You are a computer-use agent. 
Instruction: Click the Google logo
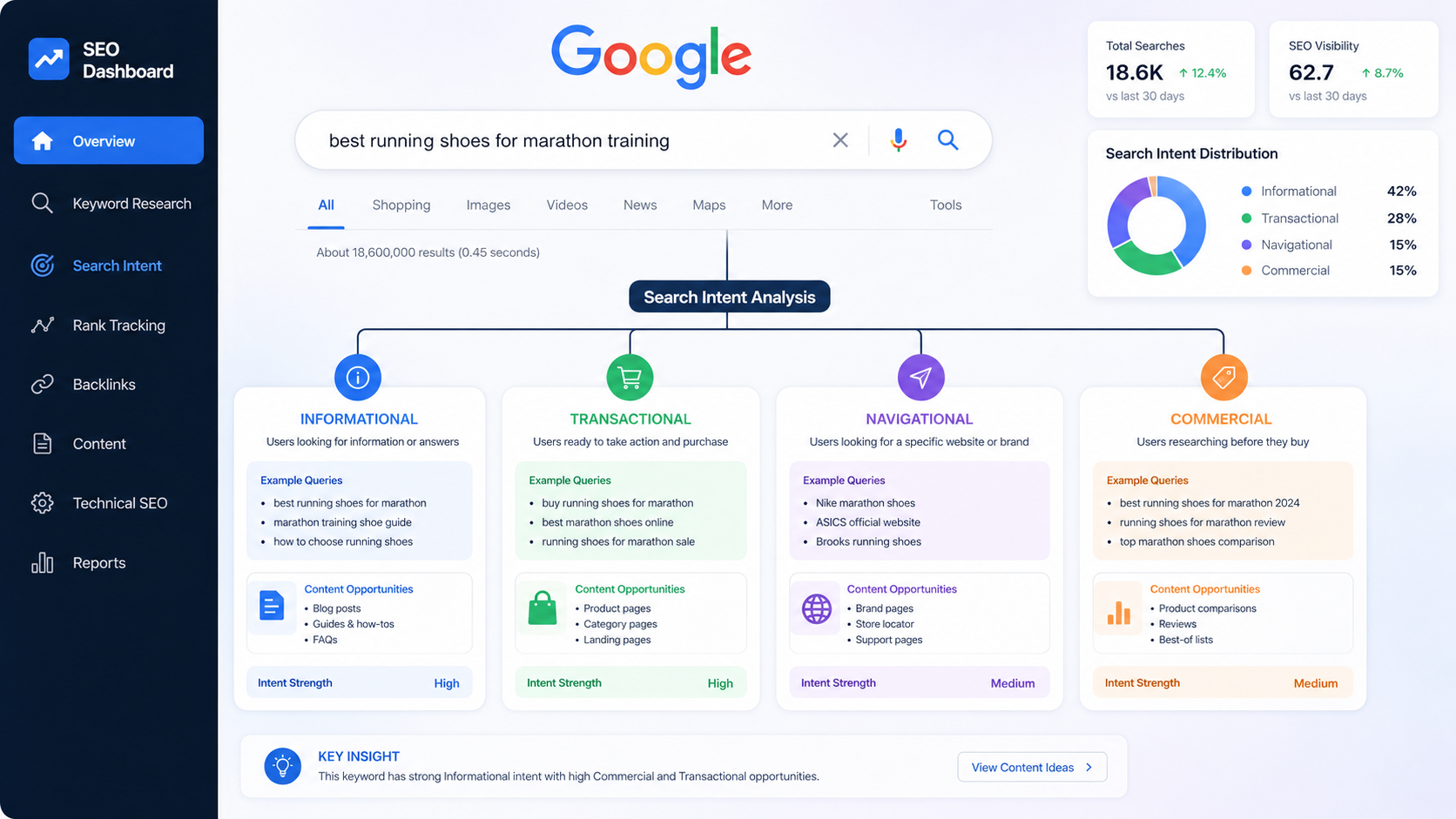[x=651, y=56]
